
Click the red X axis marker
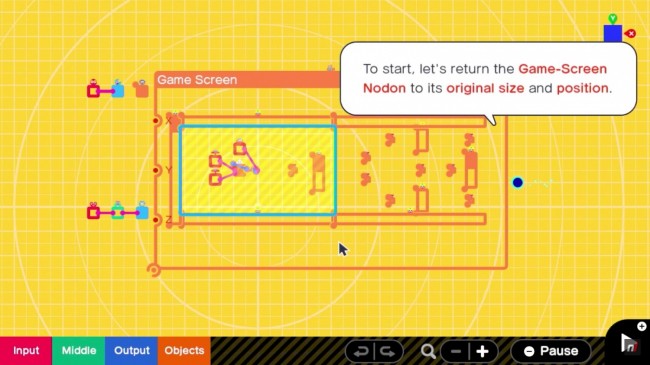tap(631, 34)
